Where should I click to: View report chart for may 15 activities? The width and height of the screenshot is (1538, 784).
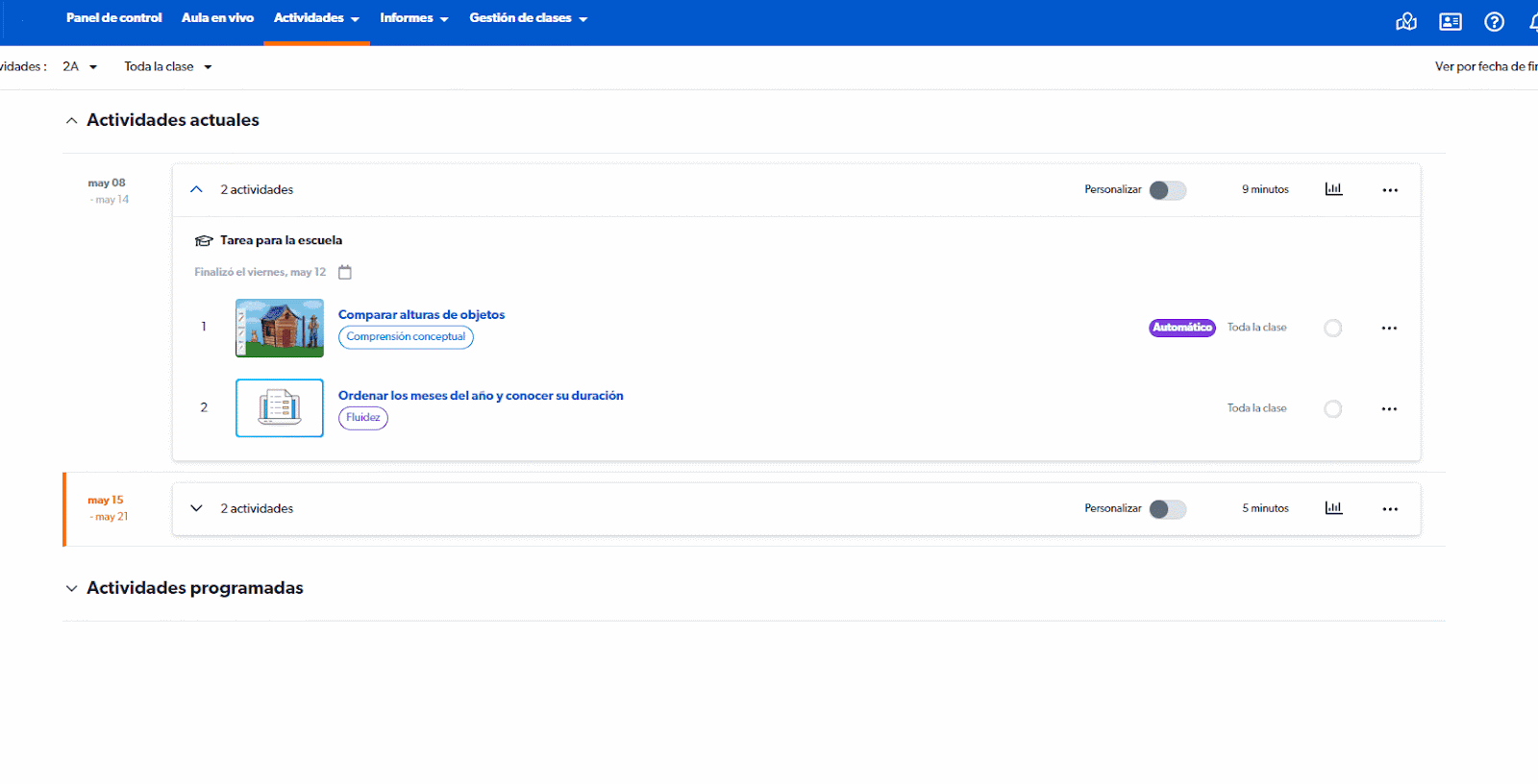pos(1333,508)
